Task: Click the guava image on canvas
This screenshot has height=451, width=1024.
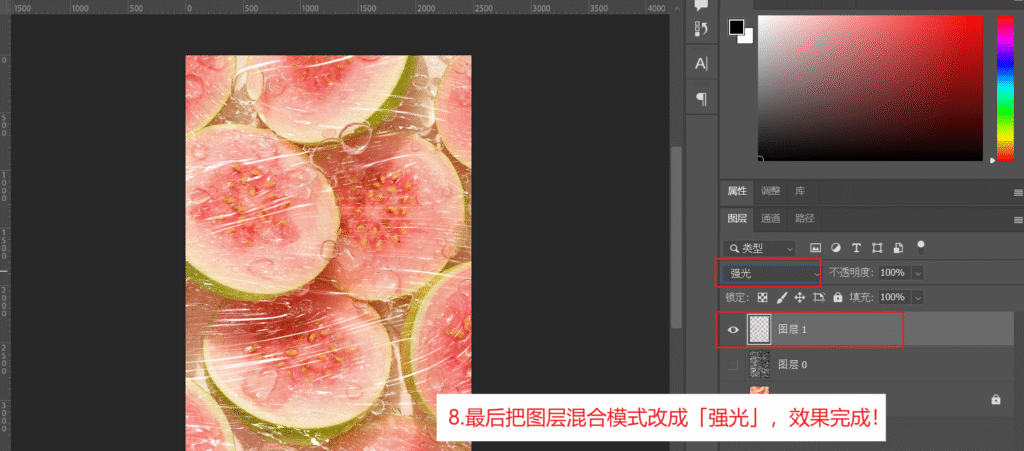Action: 328,253
